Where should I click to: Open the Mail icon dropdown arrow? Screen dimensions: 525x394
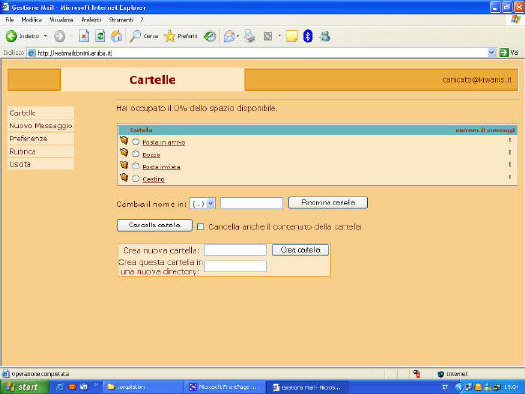point(237,36)
